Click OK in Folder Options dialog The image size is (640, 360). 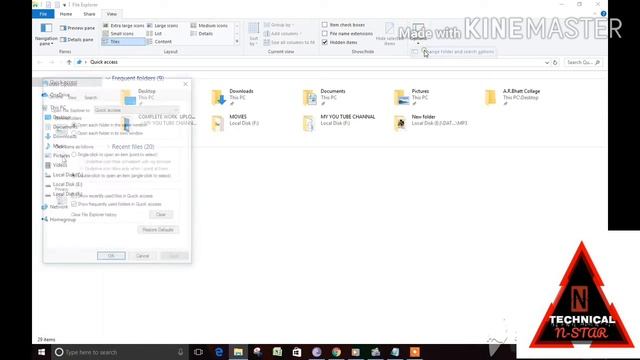pyautogui.click(x=111, y=256)
